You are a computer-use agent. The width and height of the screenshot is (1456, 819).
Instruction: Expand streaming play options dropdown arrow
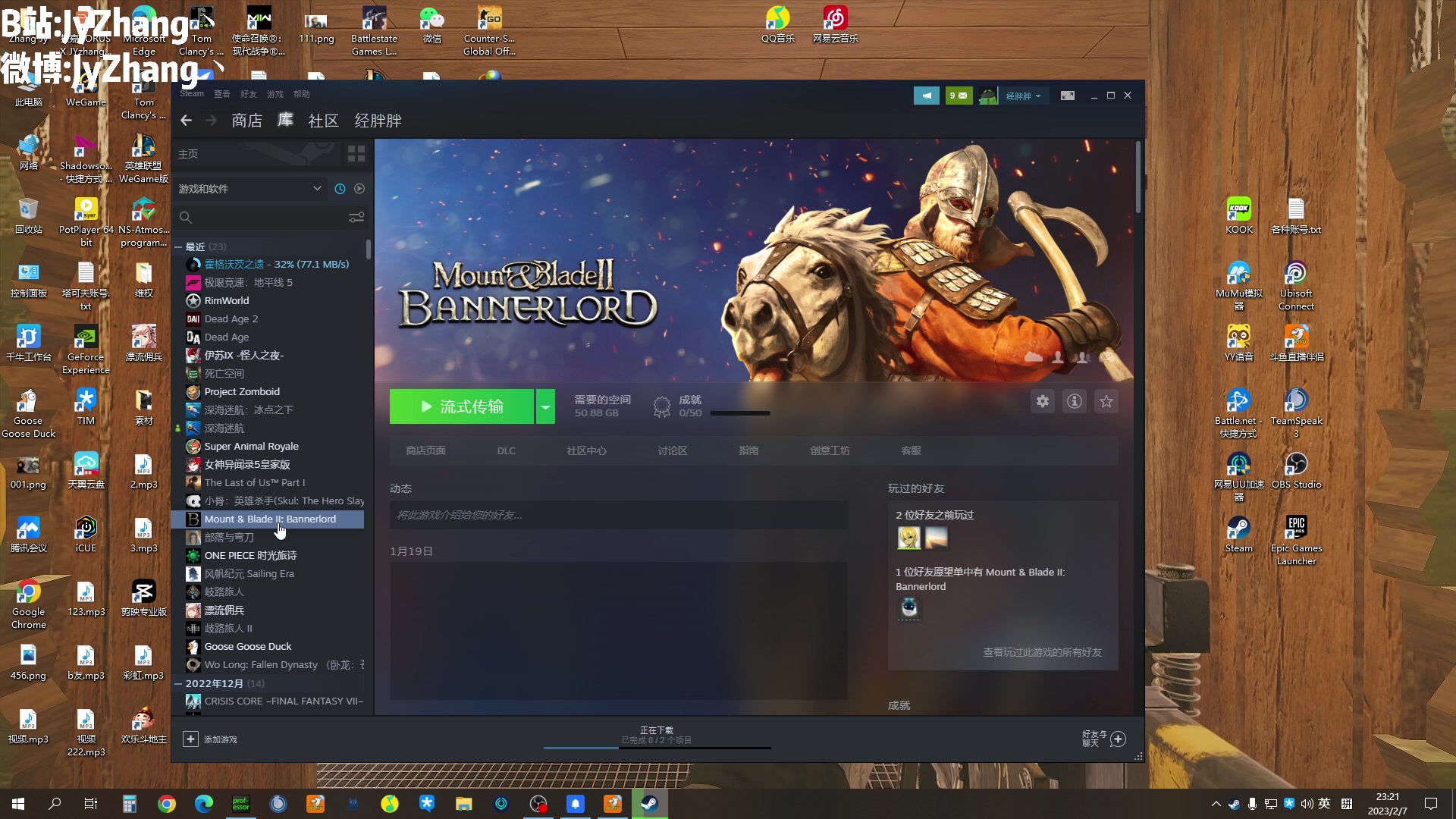[545, 406]
